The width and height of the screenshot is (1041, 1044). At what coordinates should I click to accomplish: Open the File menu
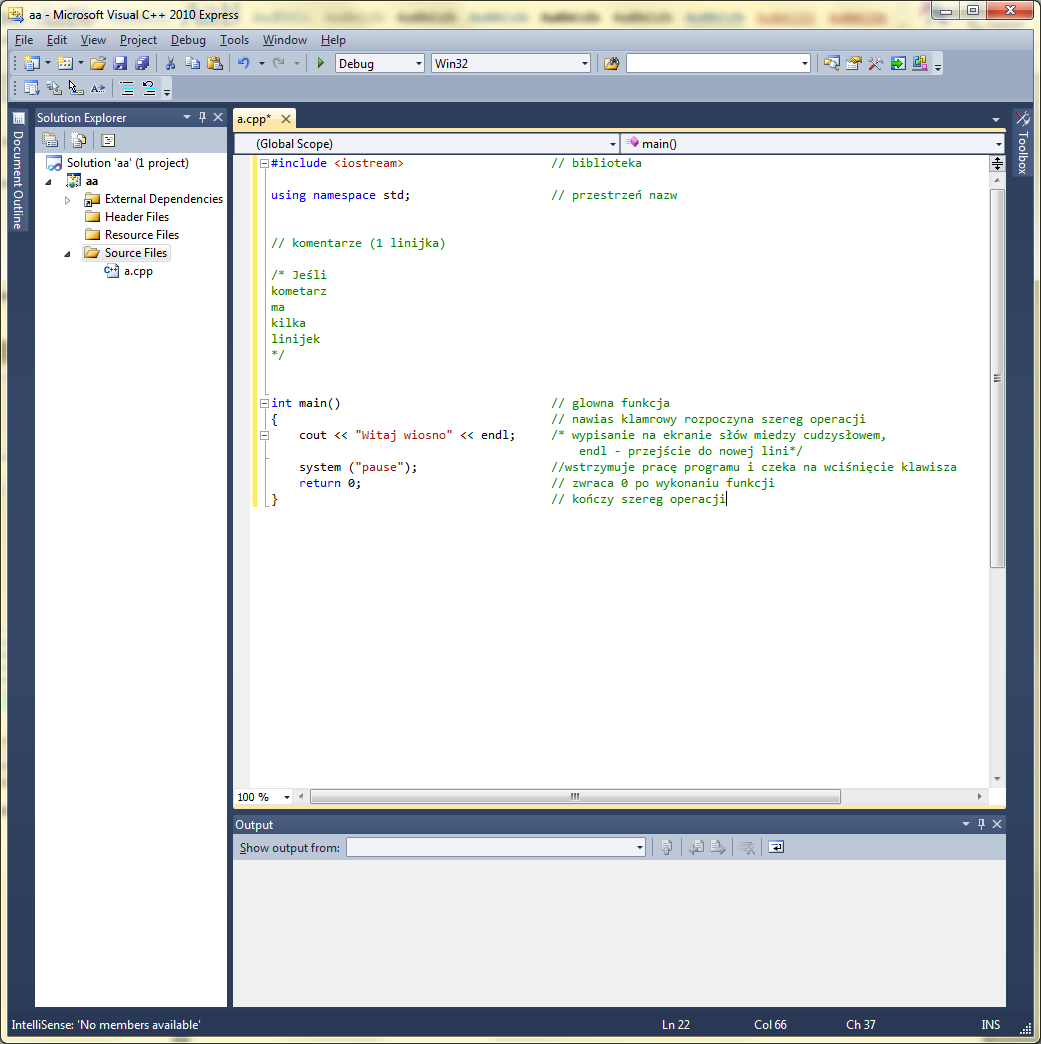click(24, 40)
